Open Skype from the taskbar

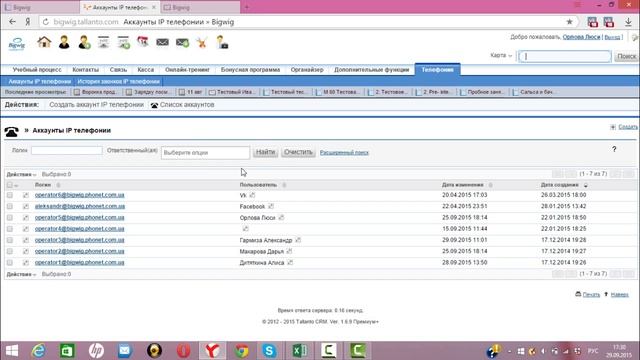click(269, 351)
